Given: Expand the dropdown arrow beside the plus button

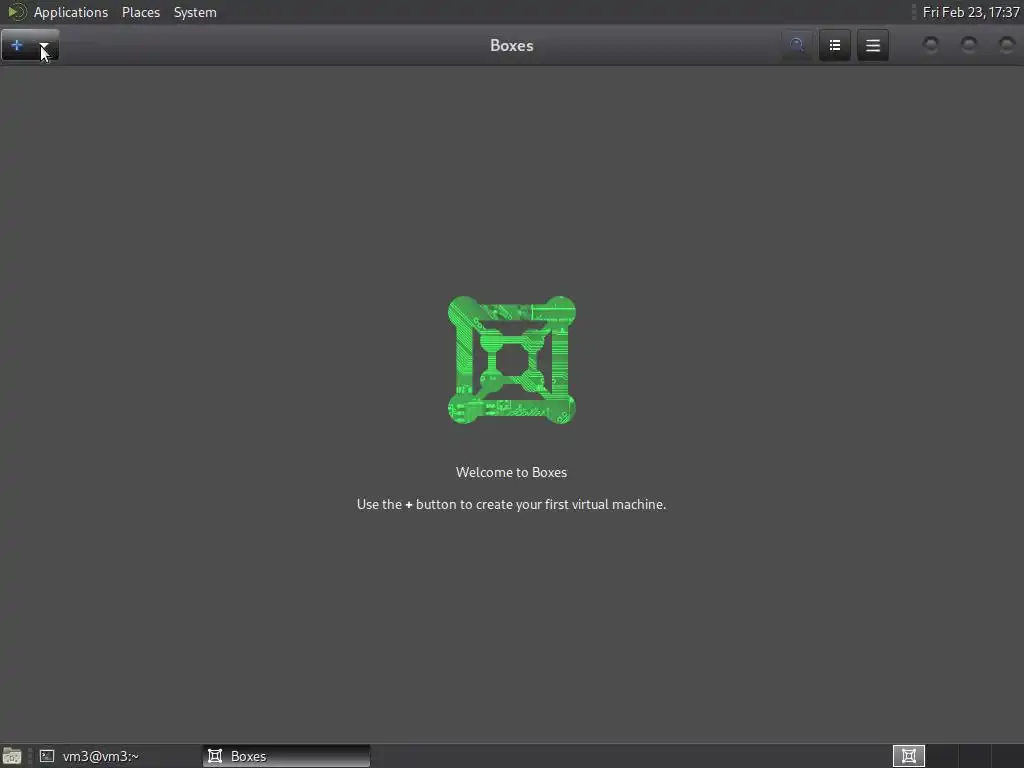Looking at the screenshot, I should tap(44, 45).
